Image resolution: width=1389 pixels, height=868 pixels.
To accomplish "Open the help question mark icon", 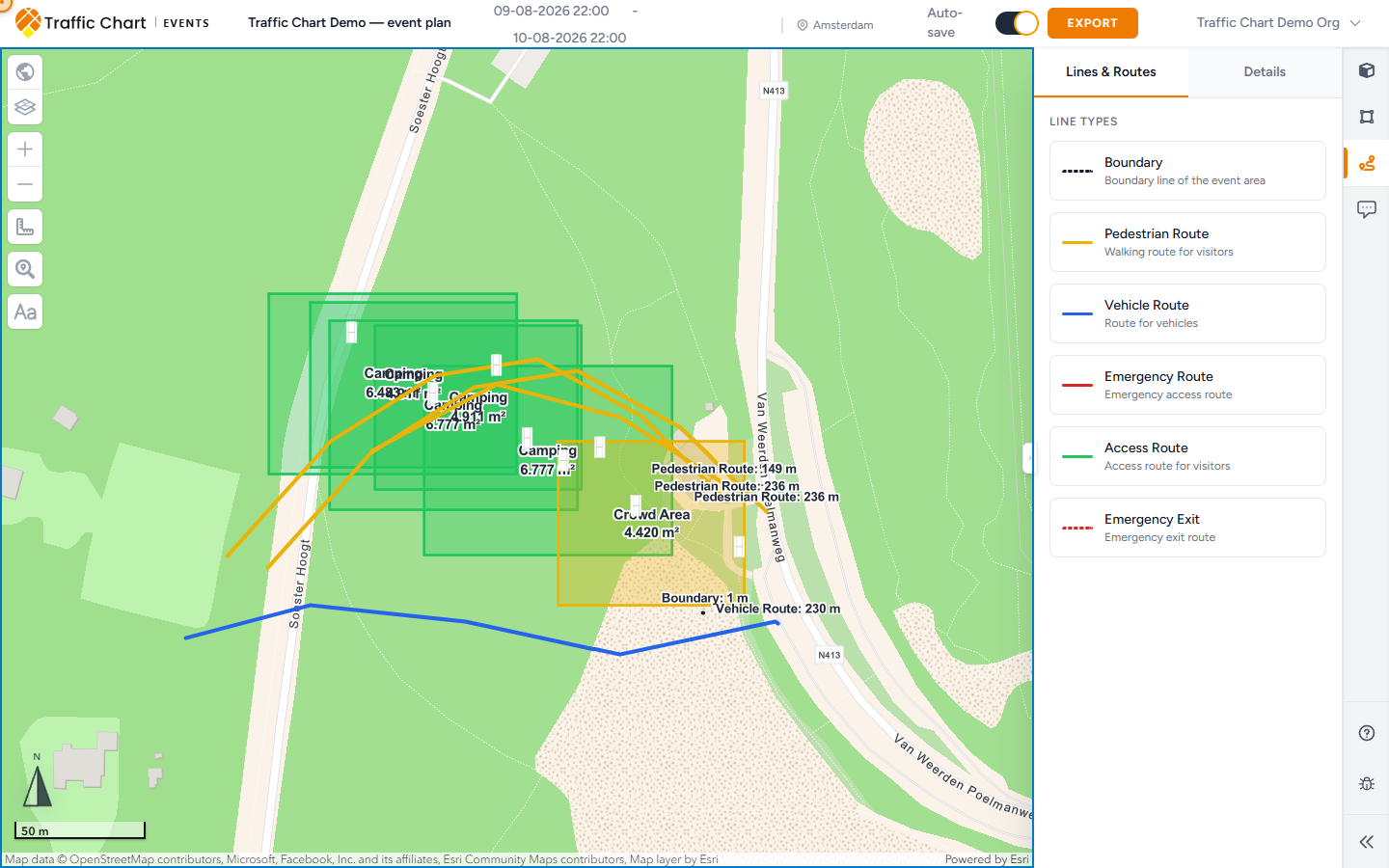I will click(1367, 733).
